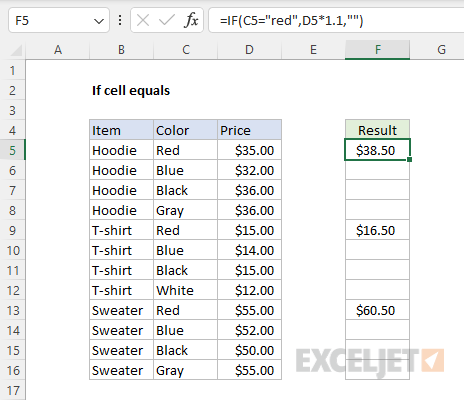
Task: Click the Result header cell
Action: [x=377, y=129]
